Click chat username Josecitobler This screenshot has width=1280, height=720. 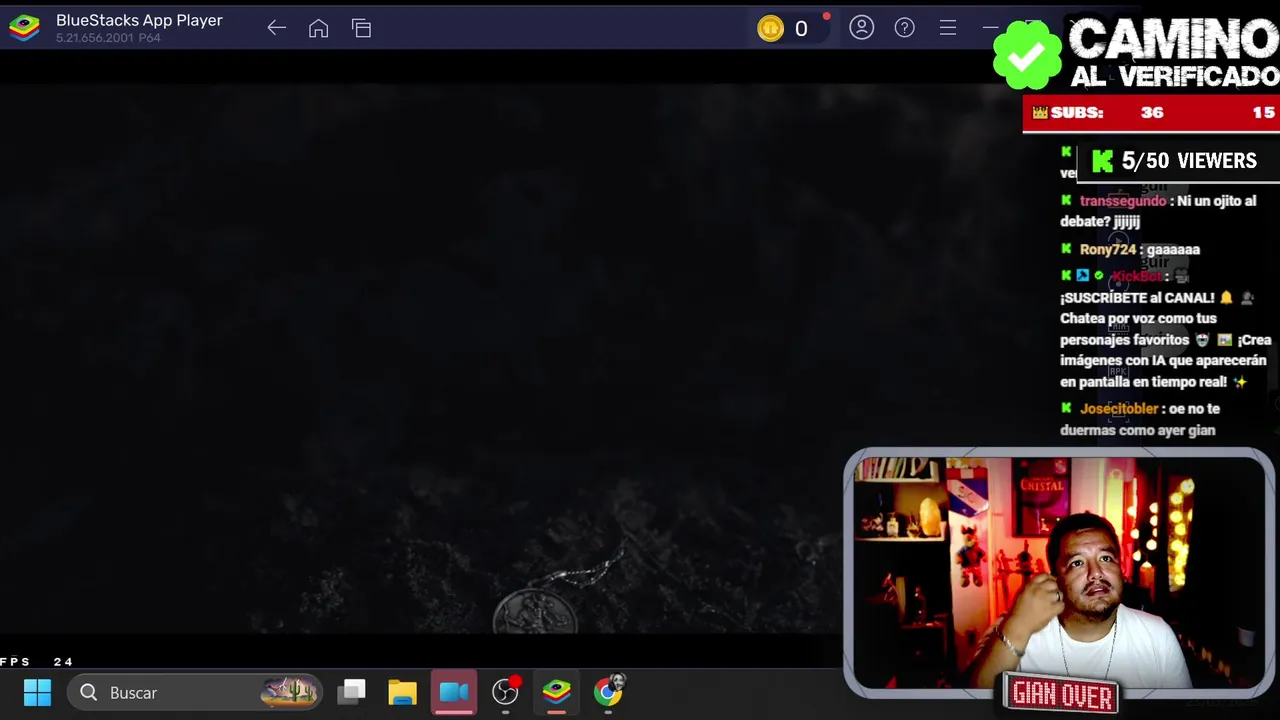pyautogui.click(x=1119, y=409)
